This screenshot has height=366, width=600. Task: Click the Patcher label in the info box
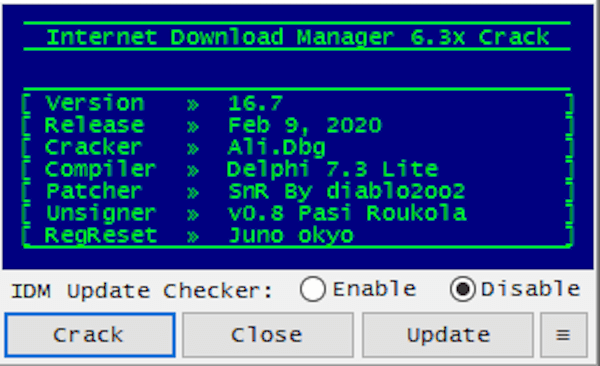(x=94, y=191)
